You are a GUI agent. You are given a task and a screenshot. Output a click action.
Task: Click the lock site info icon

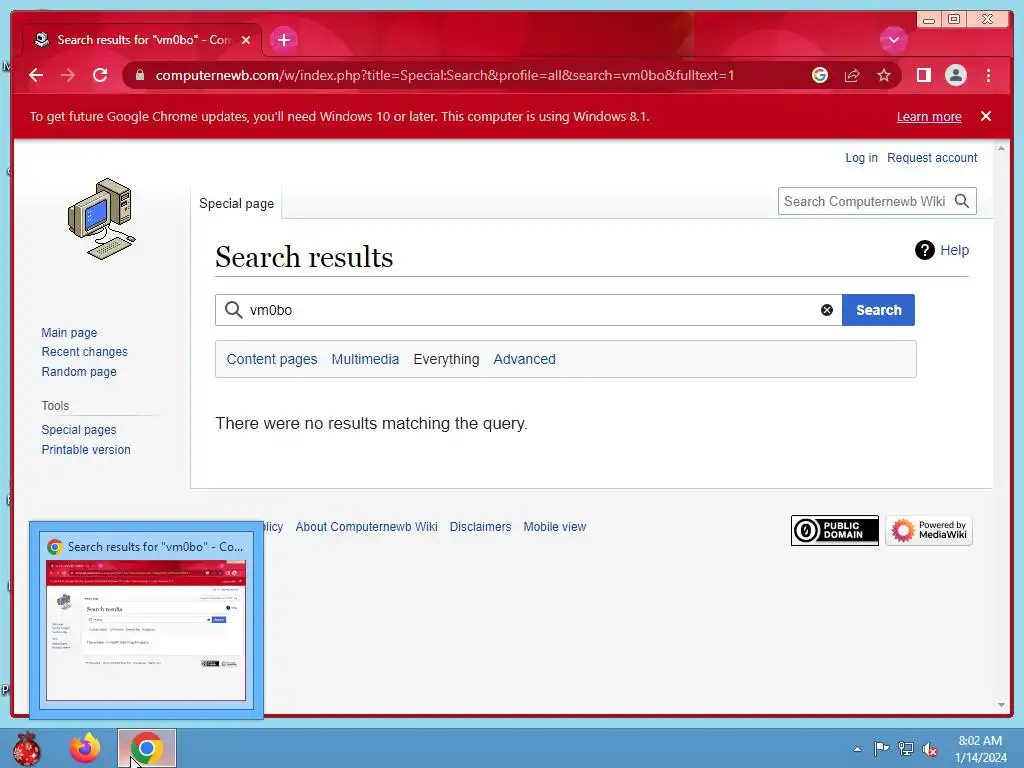[x=139, y=75]
